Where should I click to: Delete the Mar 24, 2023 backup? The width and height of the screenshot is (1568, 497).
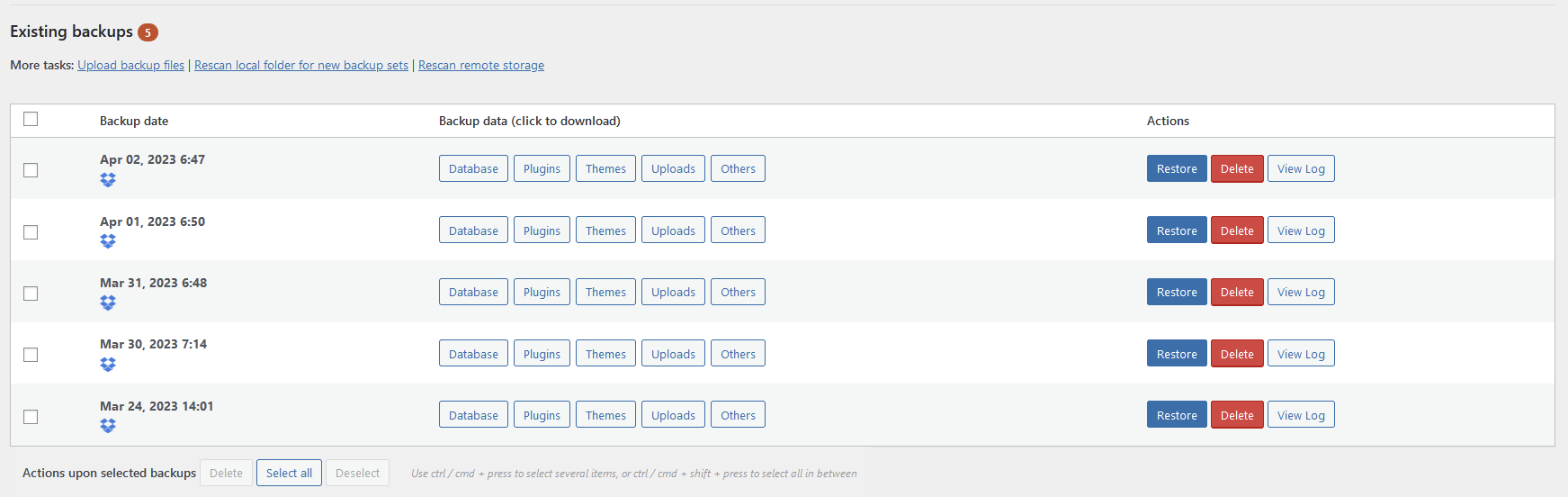click(x=1237, y=415)
